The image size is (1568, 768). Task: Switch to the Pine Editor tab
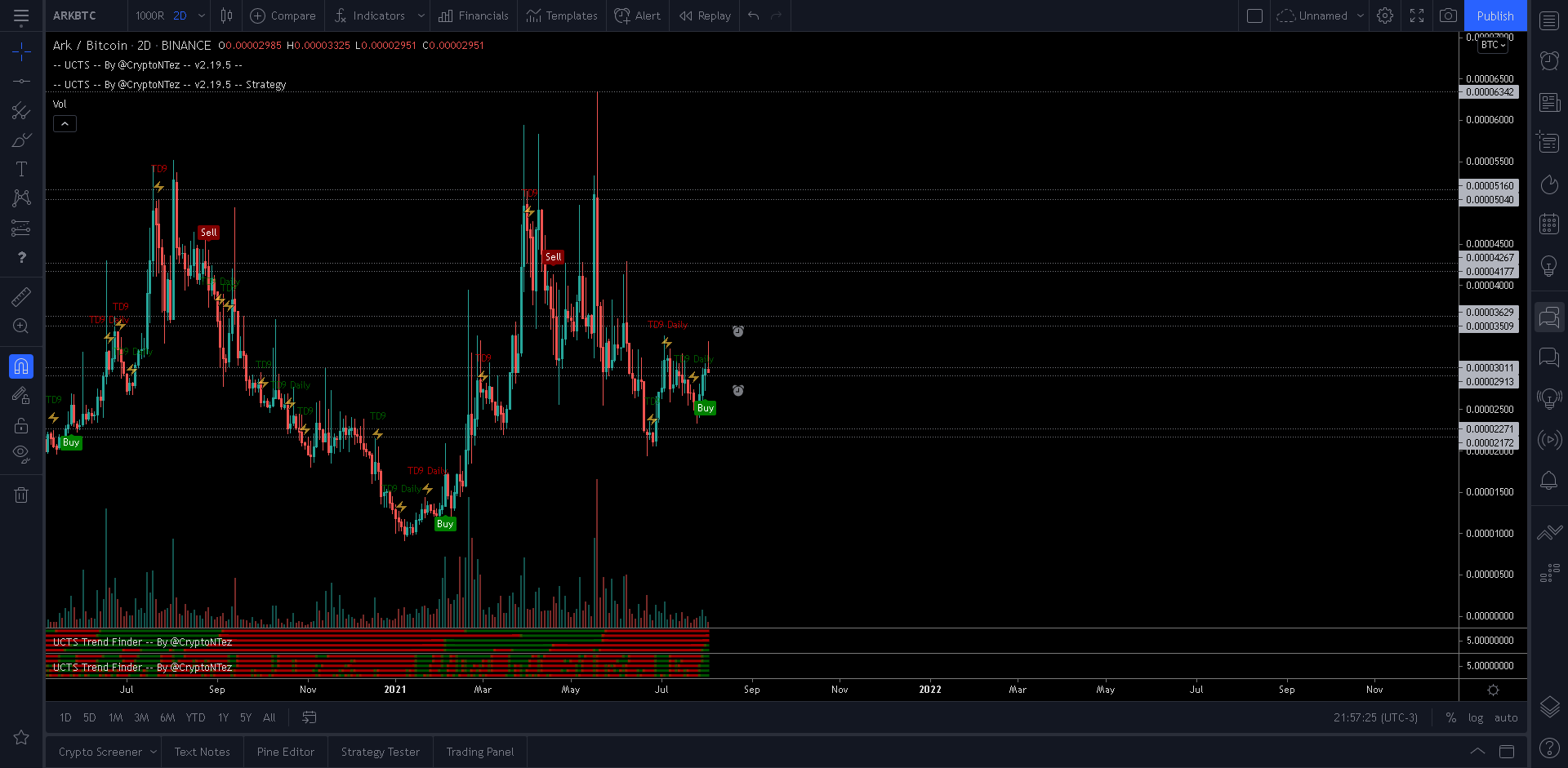point(285,751)
